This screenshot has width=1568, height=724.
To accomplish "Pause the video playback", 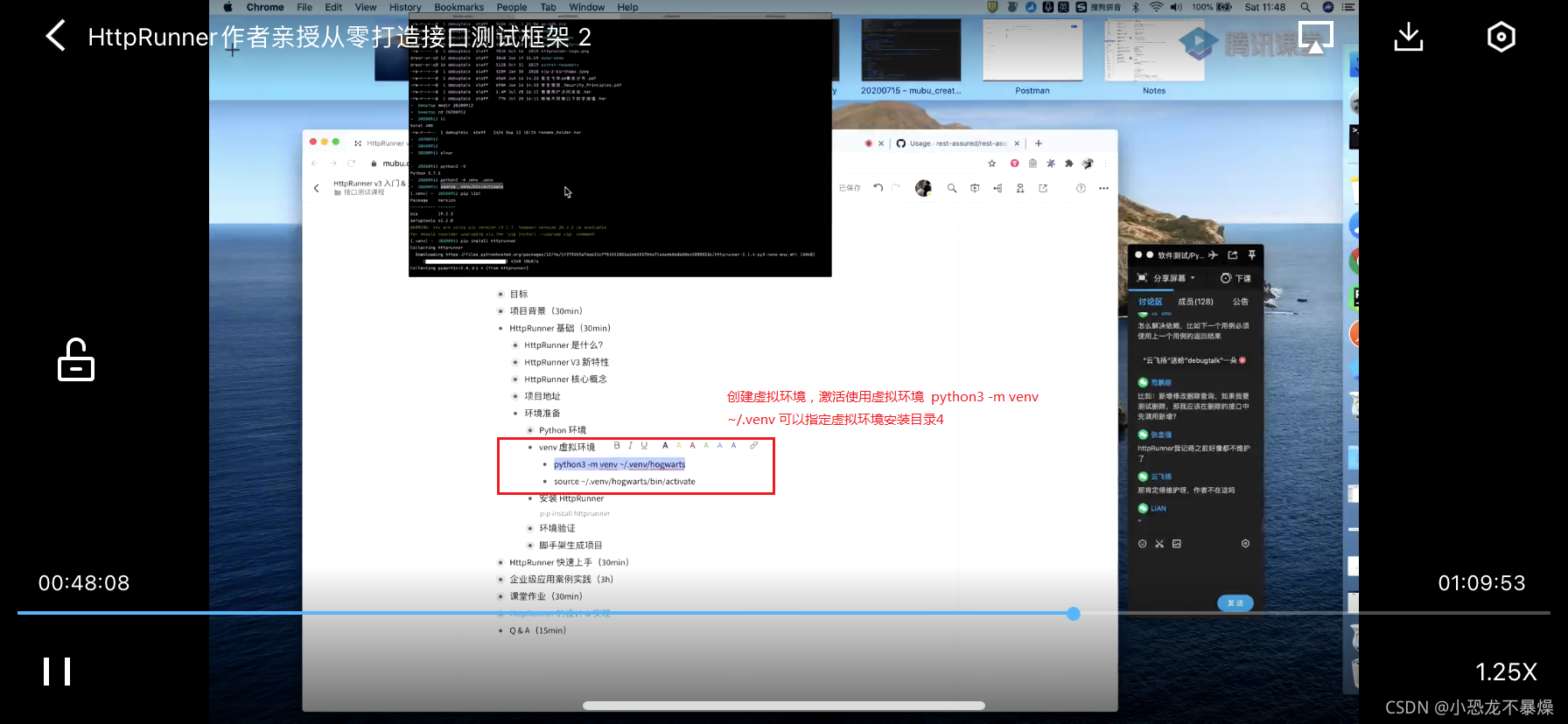I will click(x=57, y=672).
